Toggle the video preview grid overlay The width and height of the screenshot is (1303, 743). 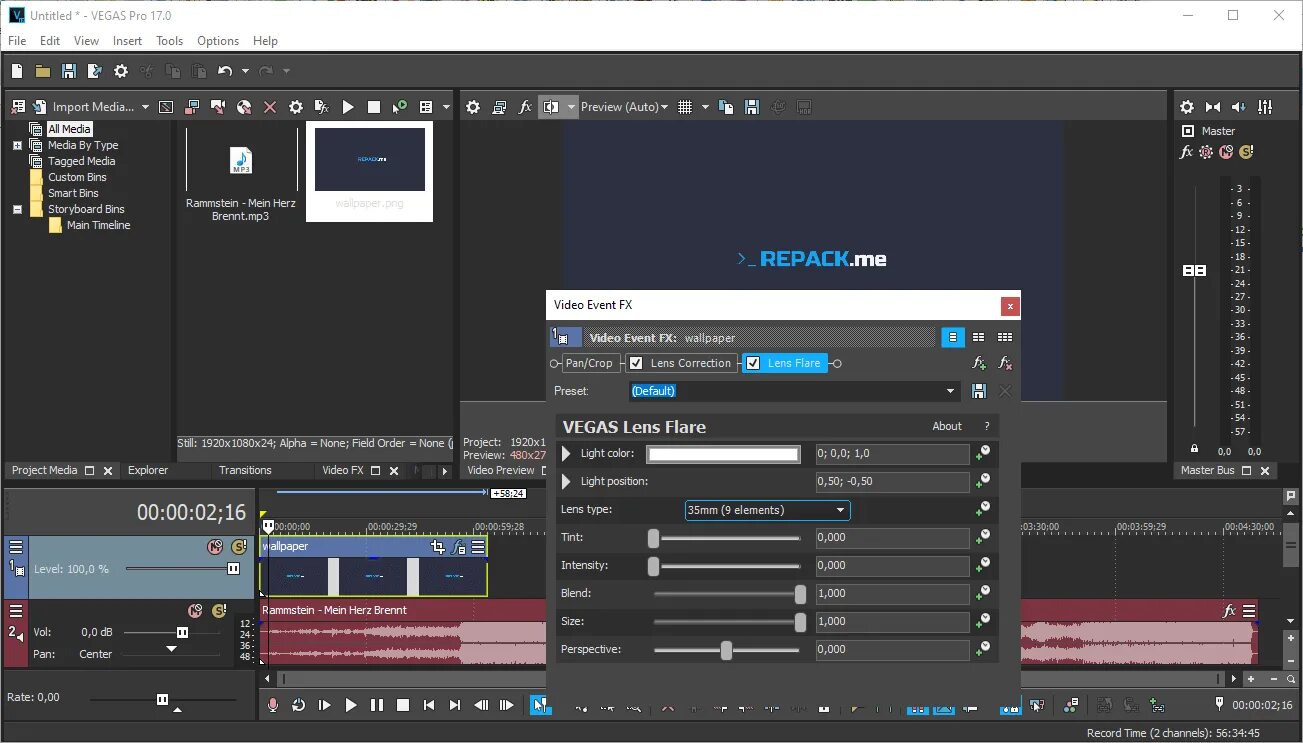686,106
